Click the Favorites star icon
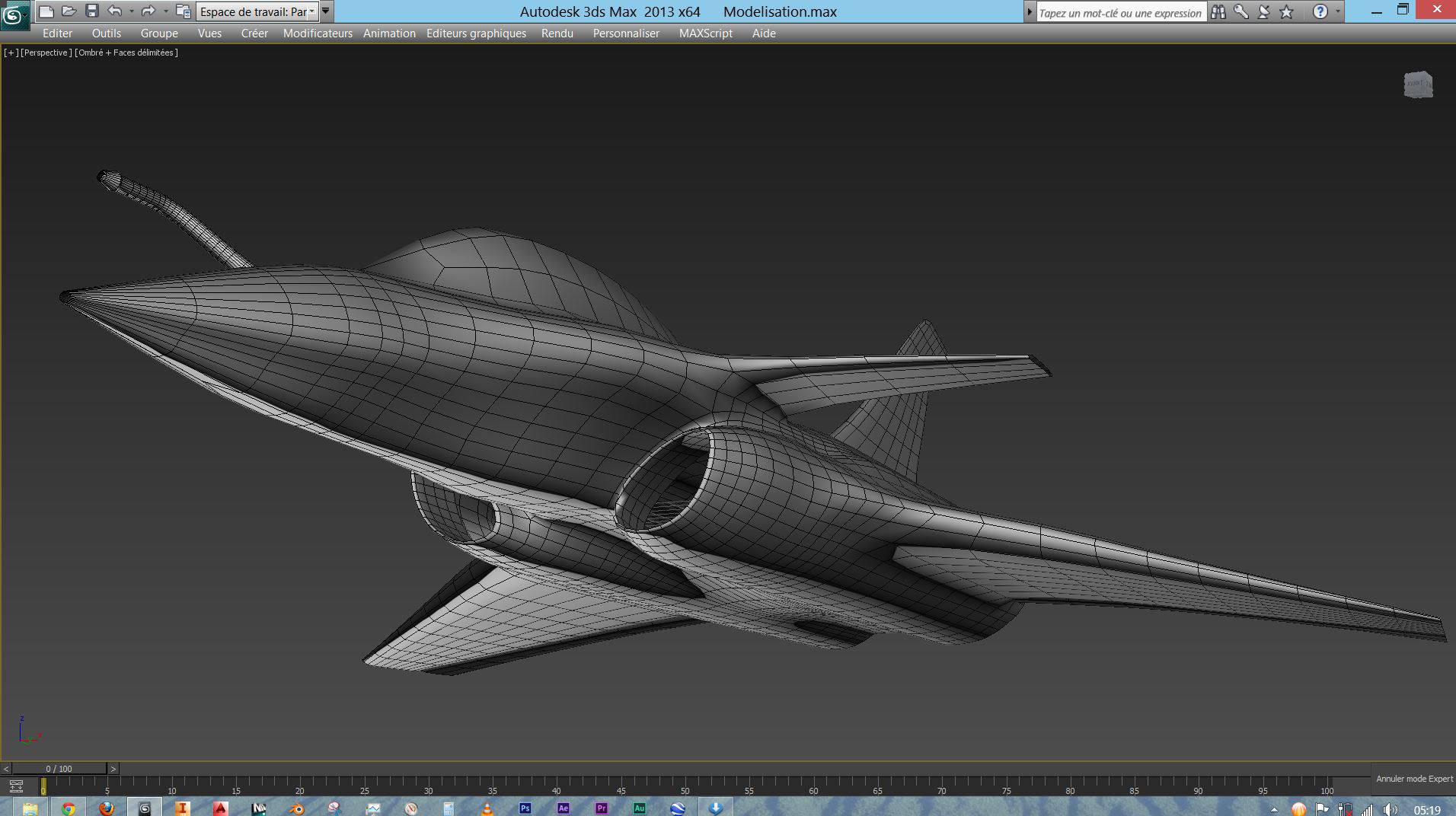This screenshot has width=1456, height=816. pos(1286,12)
